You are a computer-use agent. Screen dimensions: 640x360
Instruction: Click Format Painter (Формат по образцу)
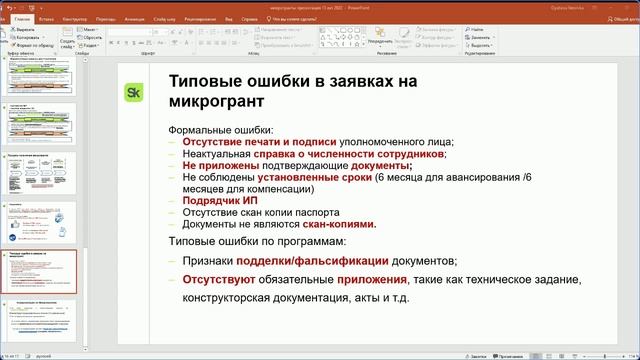[32, 45]
